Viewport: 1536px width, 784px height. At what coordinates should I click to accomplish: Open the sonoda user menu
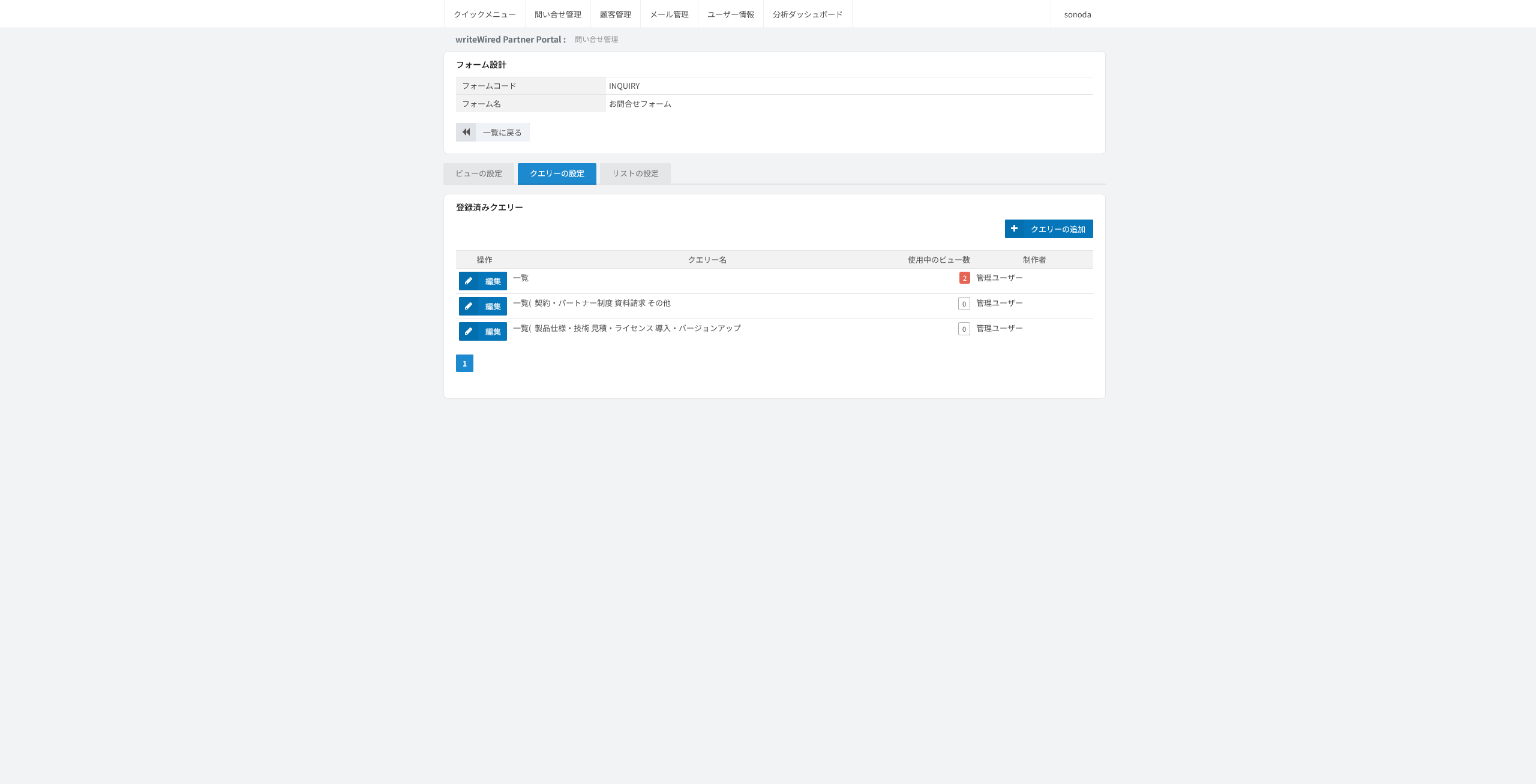point(1078,14)
